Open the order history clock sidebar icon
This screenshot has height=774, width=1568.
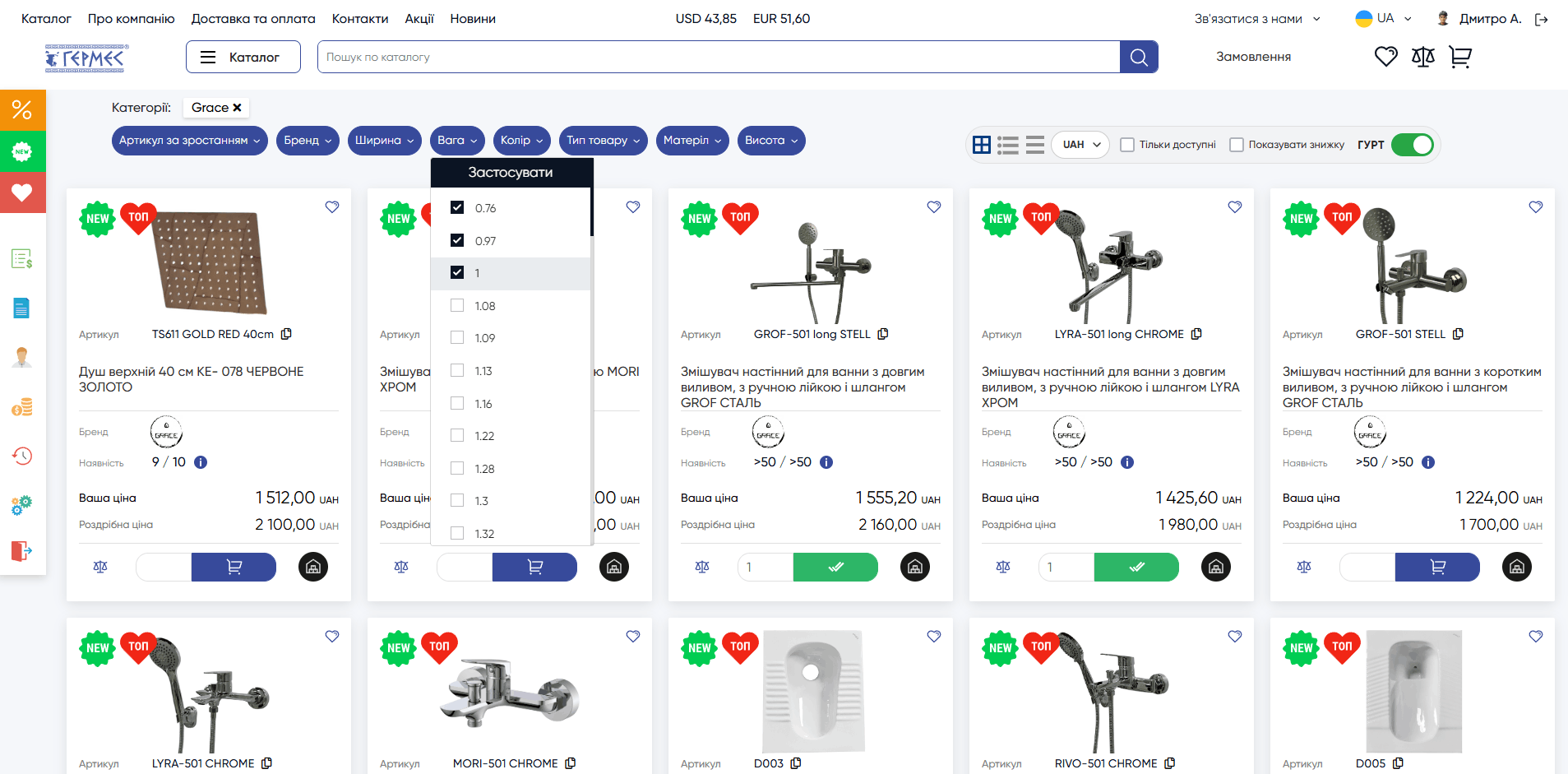coord(22,456)
